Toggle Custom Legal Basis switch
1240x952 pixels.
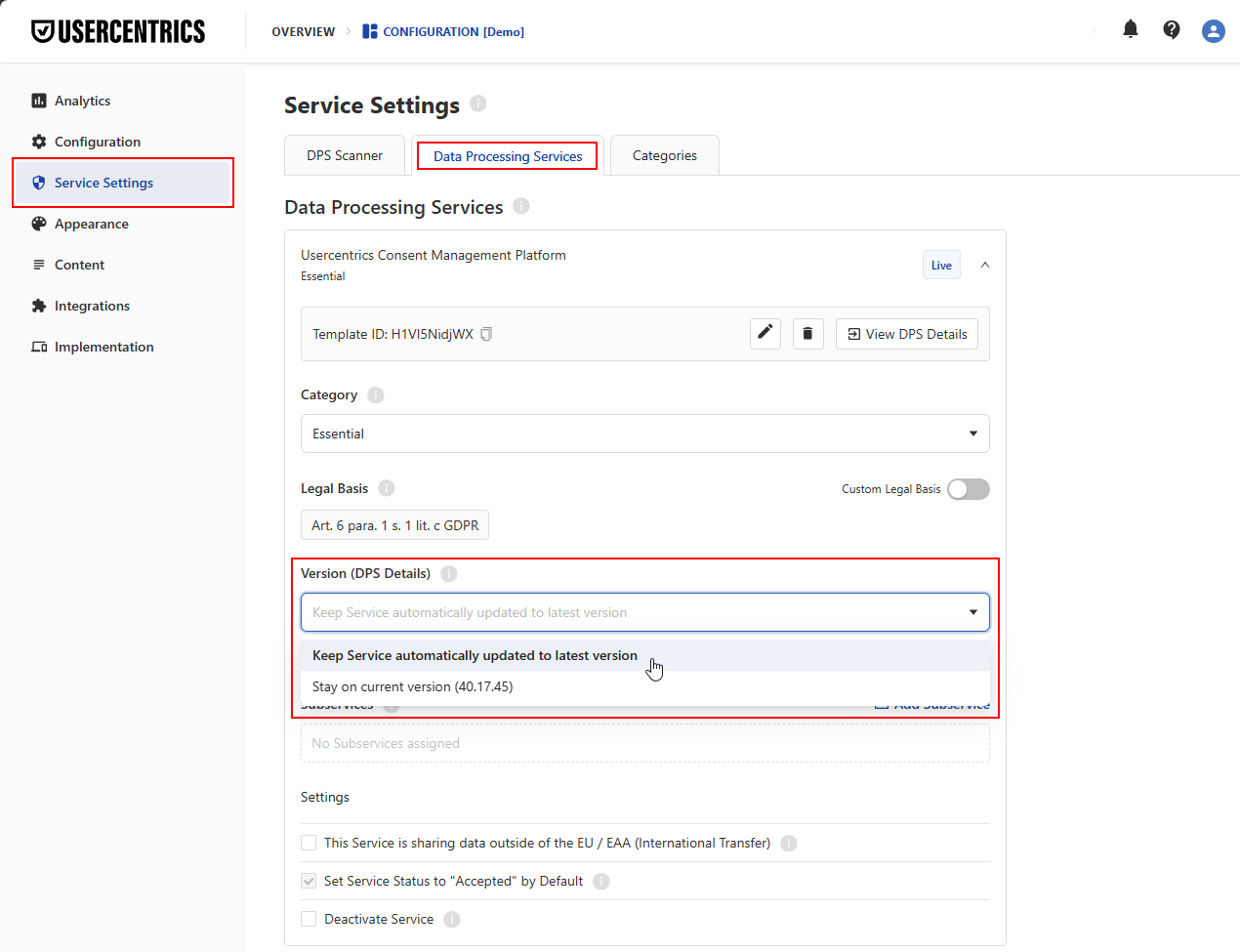(969, 489)
